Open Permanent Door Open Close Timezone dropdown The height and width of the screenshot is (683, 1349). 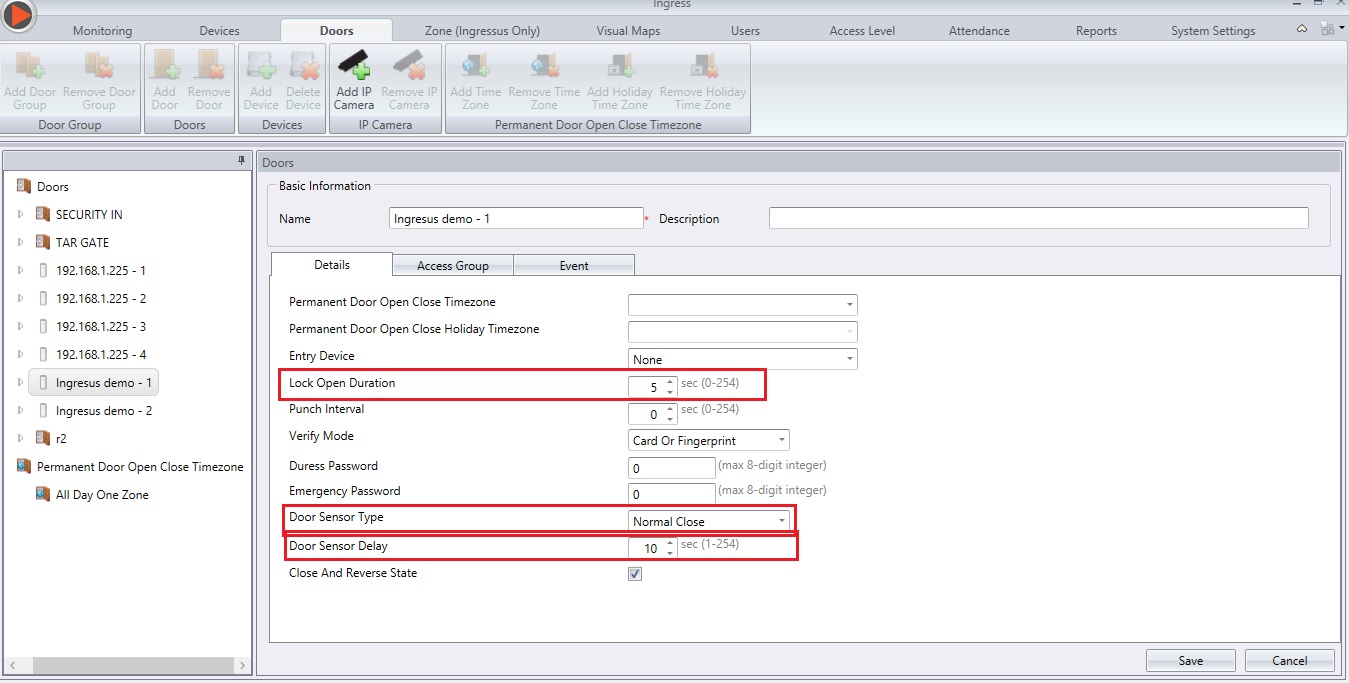pyautogui.click(x=849, y=304)
